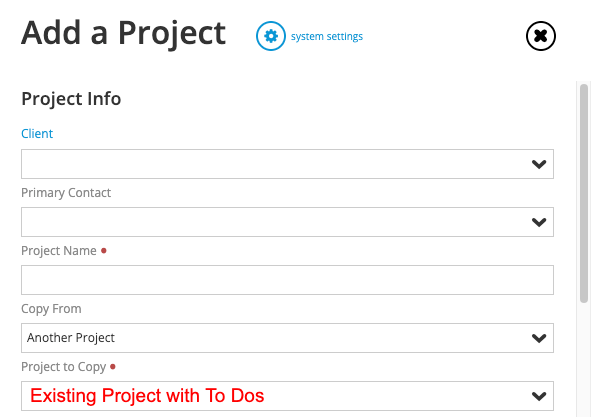Select the Another Project value in Copy From

(x=71, y=338)
